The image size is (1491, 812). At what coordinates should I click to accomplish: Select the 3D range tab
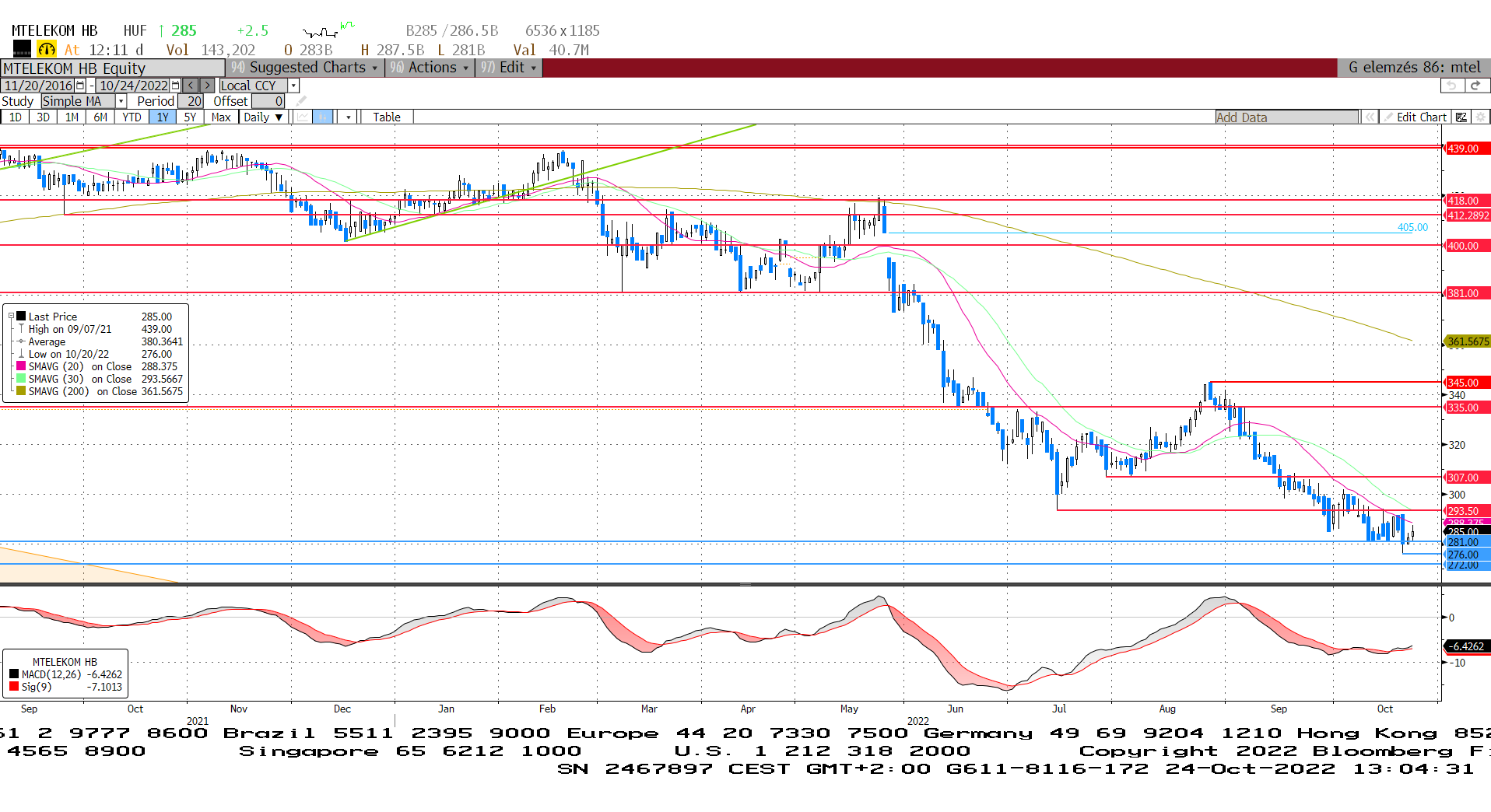click(44, 117)
